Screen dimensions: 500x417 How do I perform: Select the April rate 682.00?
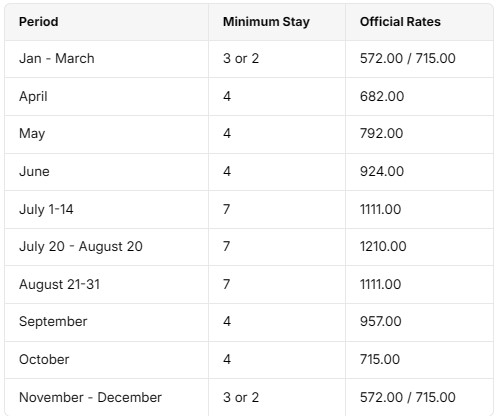382,97
